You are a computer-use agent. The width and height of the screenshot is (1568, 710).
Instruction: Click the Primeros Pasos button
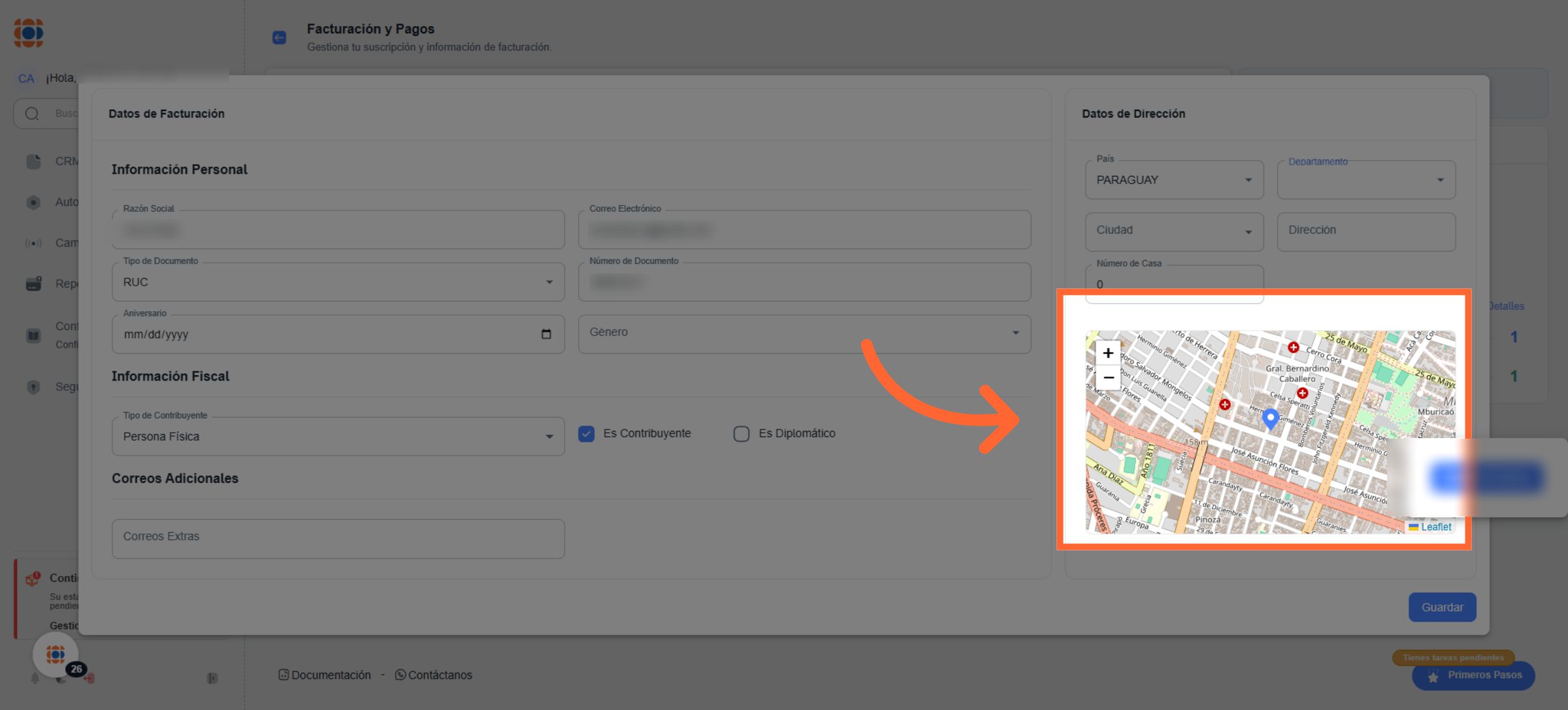[x=1474, y=675]
